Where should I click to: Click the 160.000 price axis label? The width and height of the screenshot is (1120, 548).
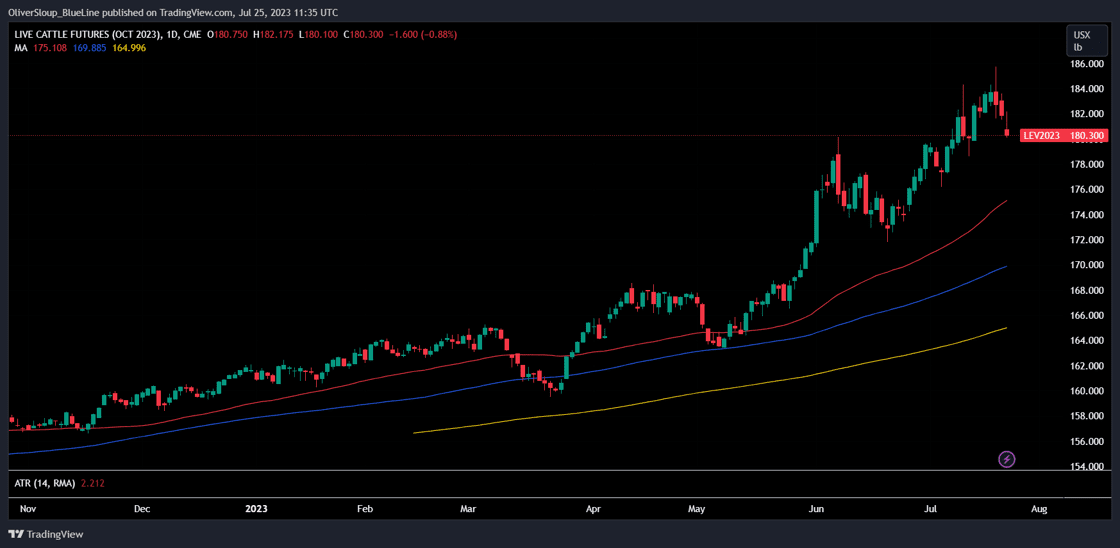1086,391
